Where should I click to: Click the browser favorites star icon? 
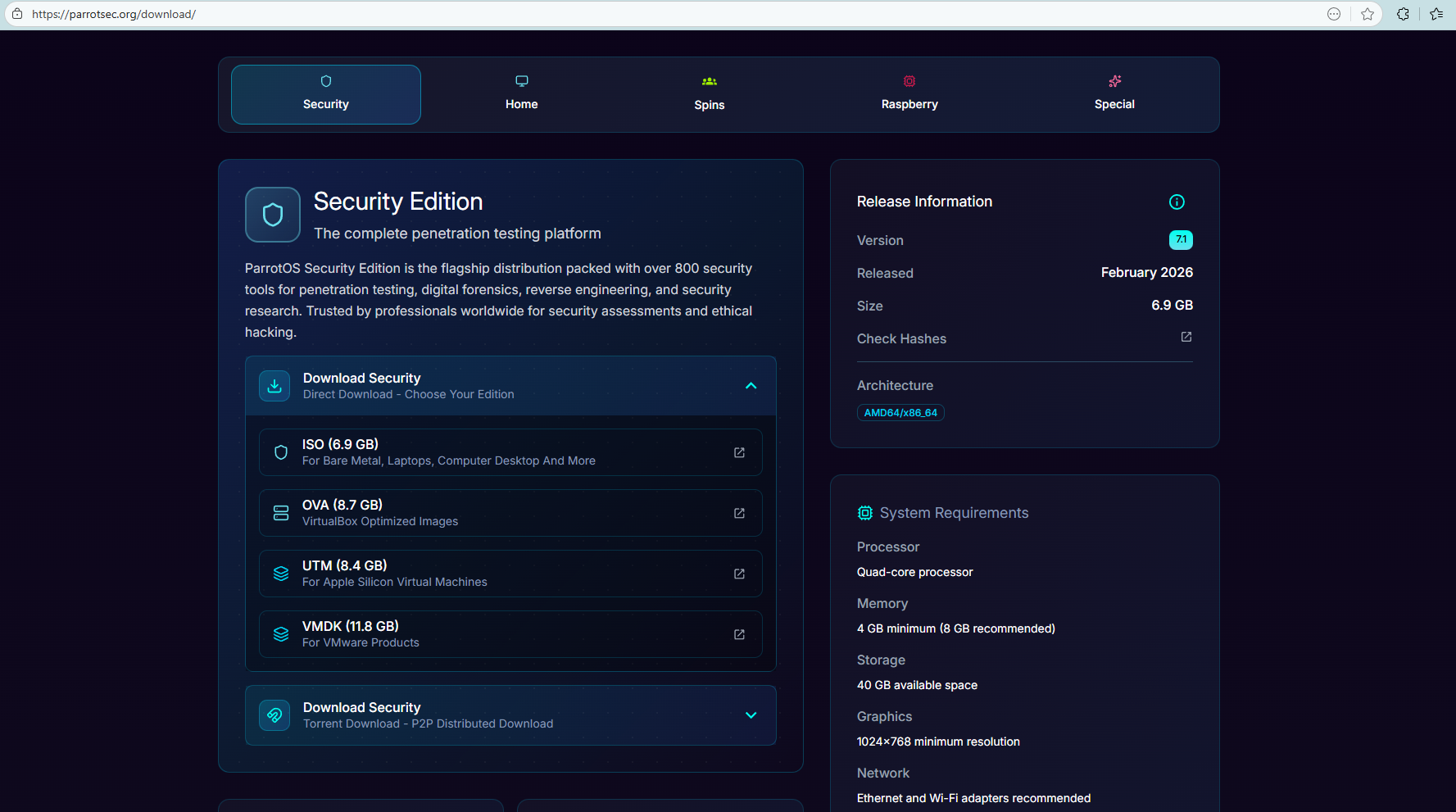click(1368, 14)
